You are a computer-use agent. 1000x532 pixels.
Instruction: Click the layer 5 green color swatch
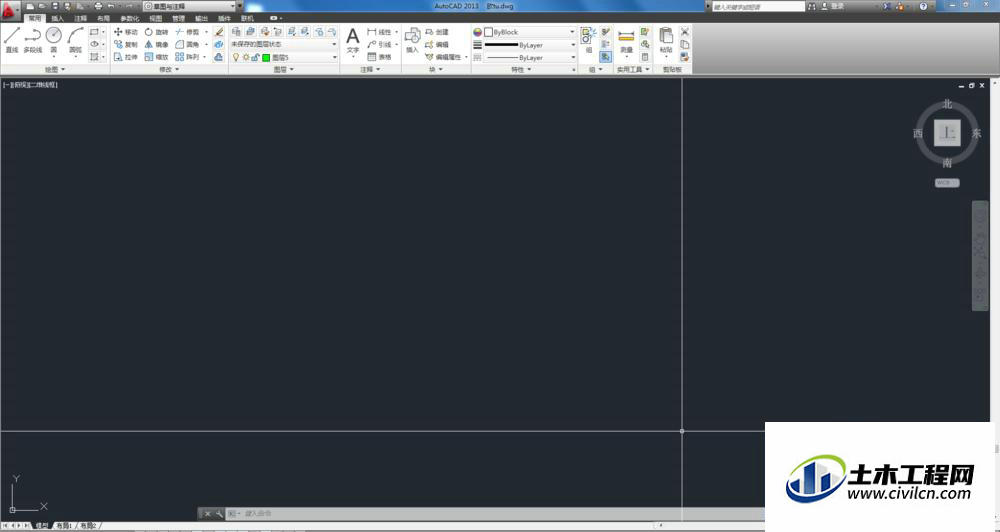click(x=266, y=57)
